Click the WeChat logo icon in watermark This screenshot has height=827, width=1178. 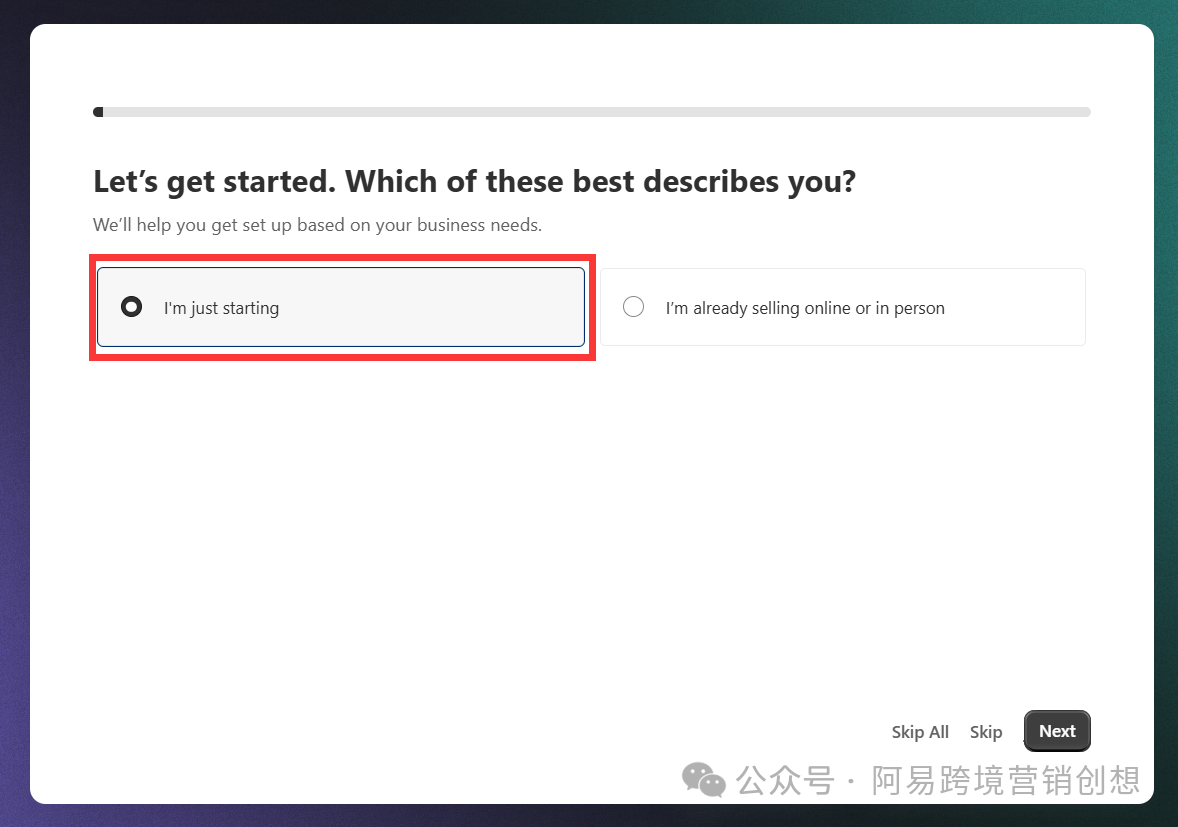coord(704,780)
